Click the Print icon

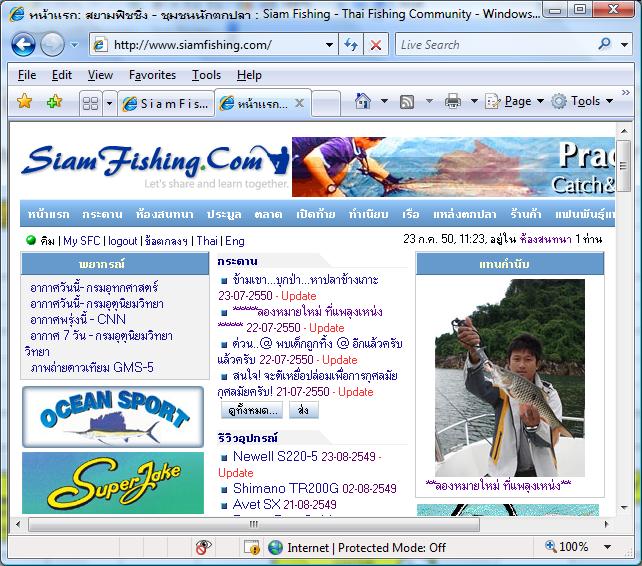pos(452,101)
